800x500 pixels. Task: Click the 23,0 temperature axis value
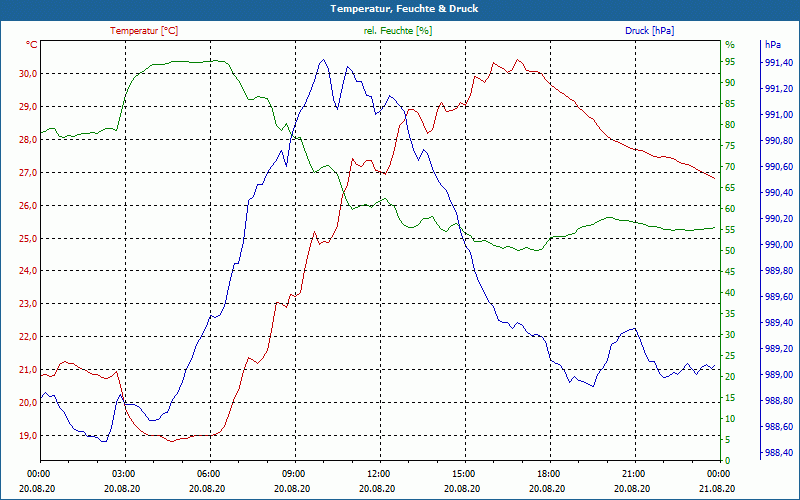tap(28, 304)
